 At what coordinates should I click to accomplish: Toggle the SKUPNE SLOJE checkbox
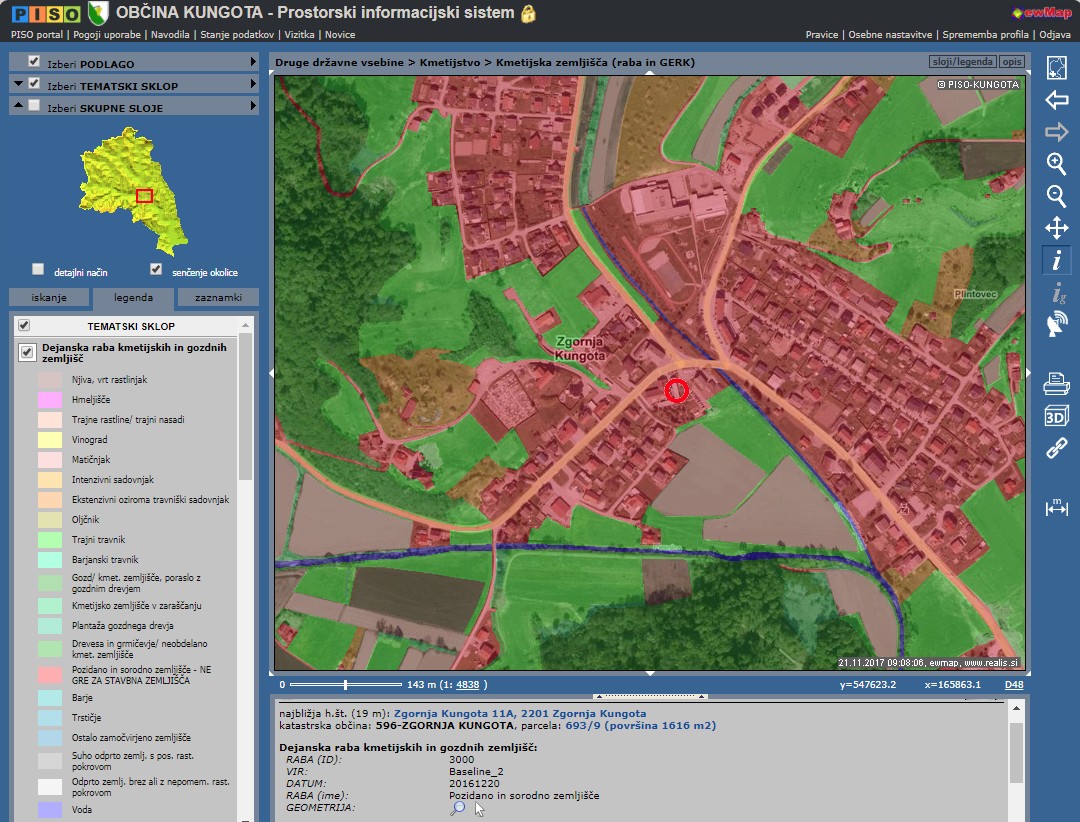pos(34,106)
